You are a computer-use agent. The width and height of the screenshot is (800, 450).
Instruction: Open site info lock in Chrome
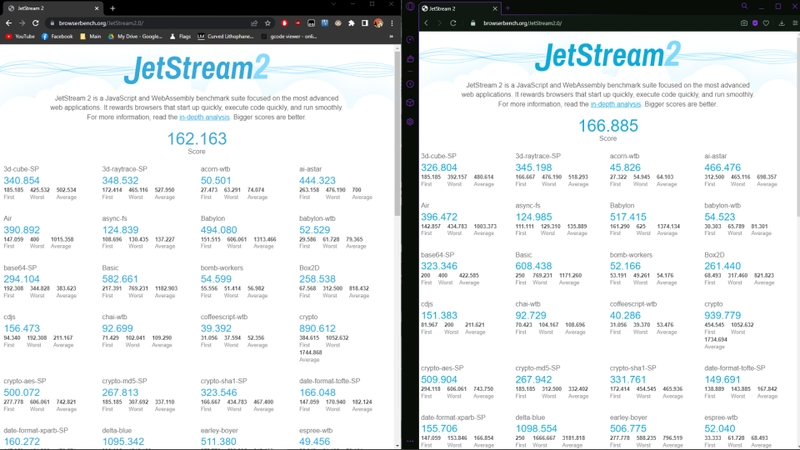(x=52, y=23)
